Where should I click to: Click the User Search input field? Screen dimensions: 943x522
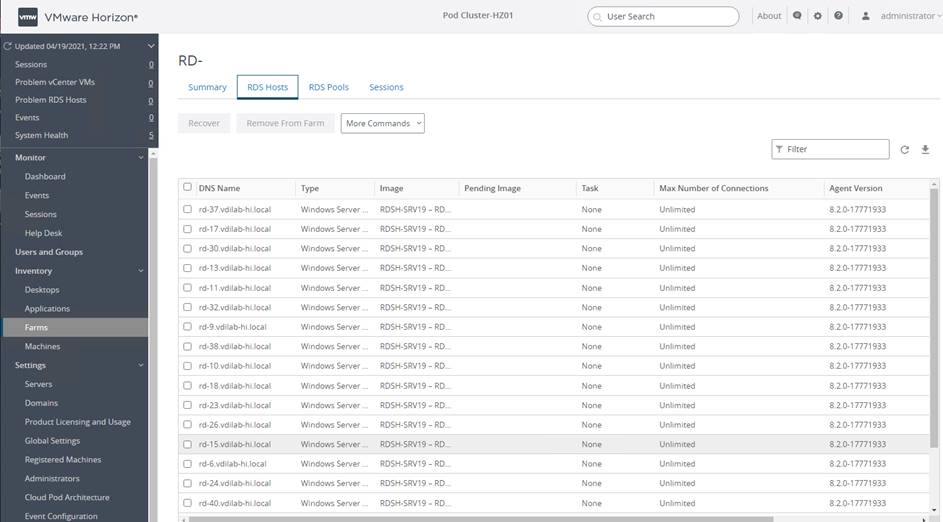click(663, 17)
